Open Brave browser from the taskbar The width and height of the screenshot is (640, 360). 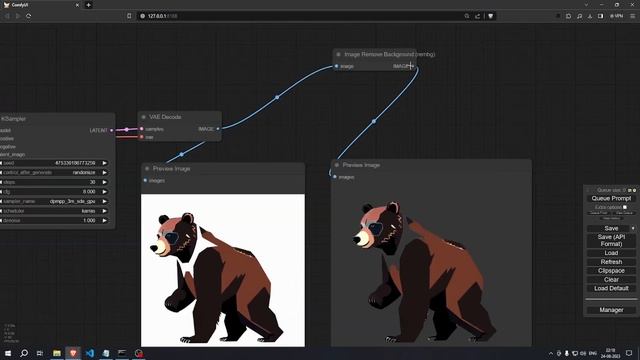coord(73,353)
